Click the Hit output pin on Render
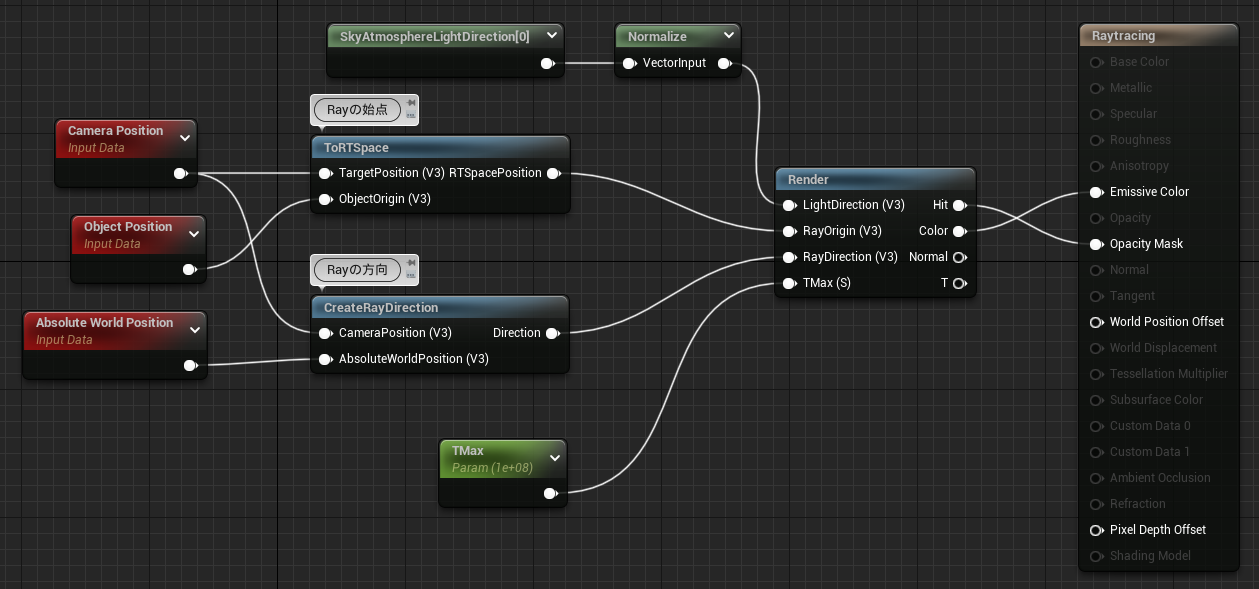This screenshot has width=1259, height=589. click(x=958, y=205)
